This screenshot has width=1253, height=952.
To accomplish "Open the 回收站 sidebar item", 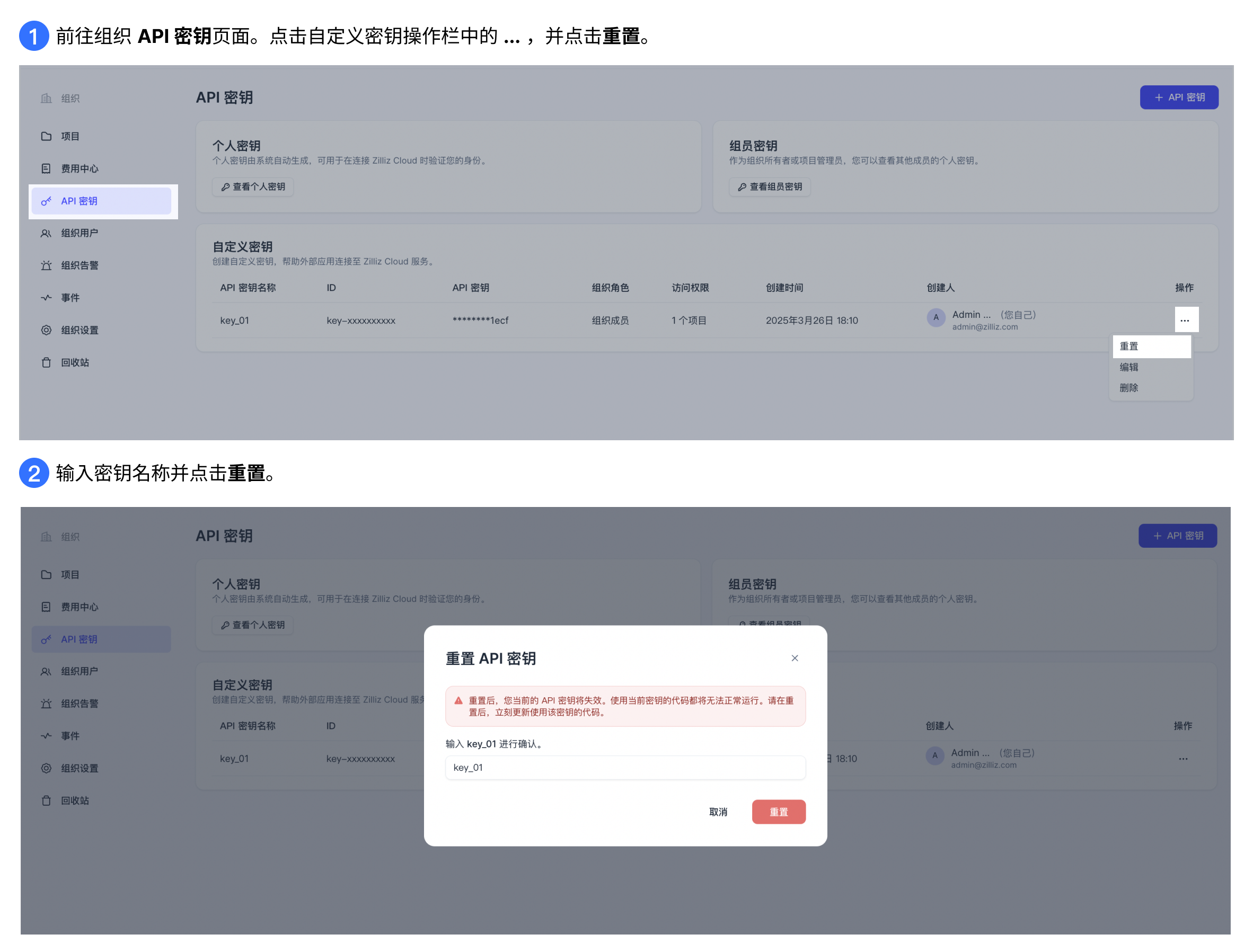I will click(75, 362).
